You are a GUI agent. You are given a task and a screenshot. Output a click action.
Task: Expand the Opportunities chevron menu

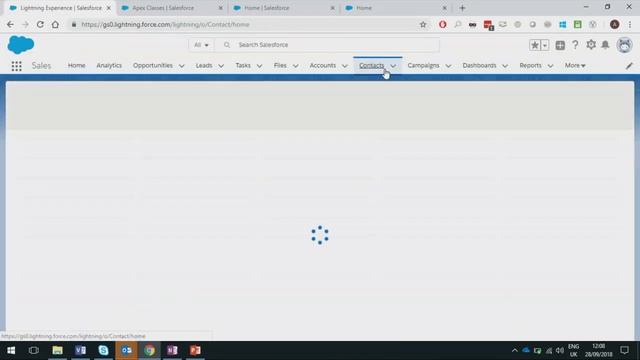(x=182, y=66)
